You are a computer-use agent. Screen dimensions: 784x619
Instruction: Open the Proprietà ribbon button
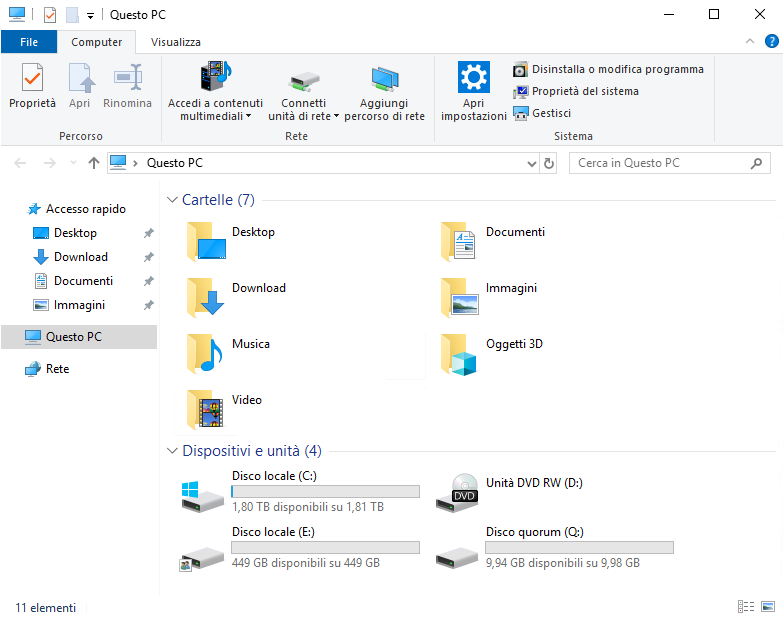coord(32,86)
